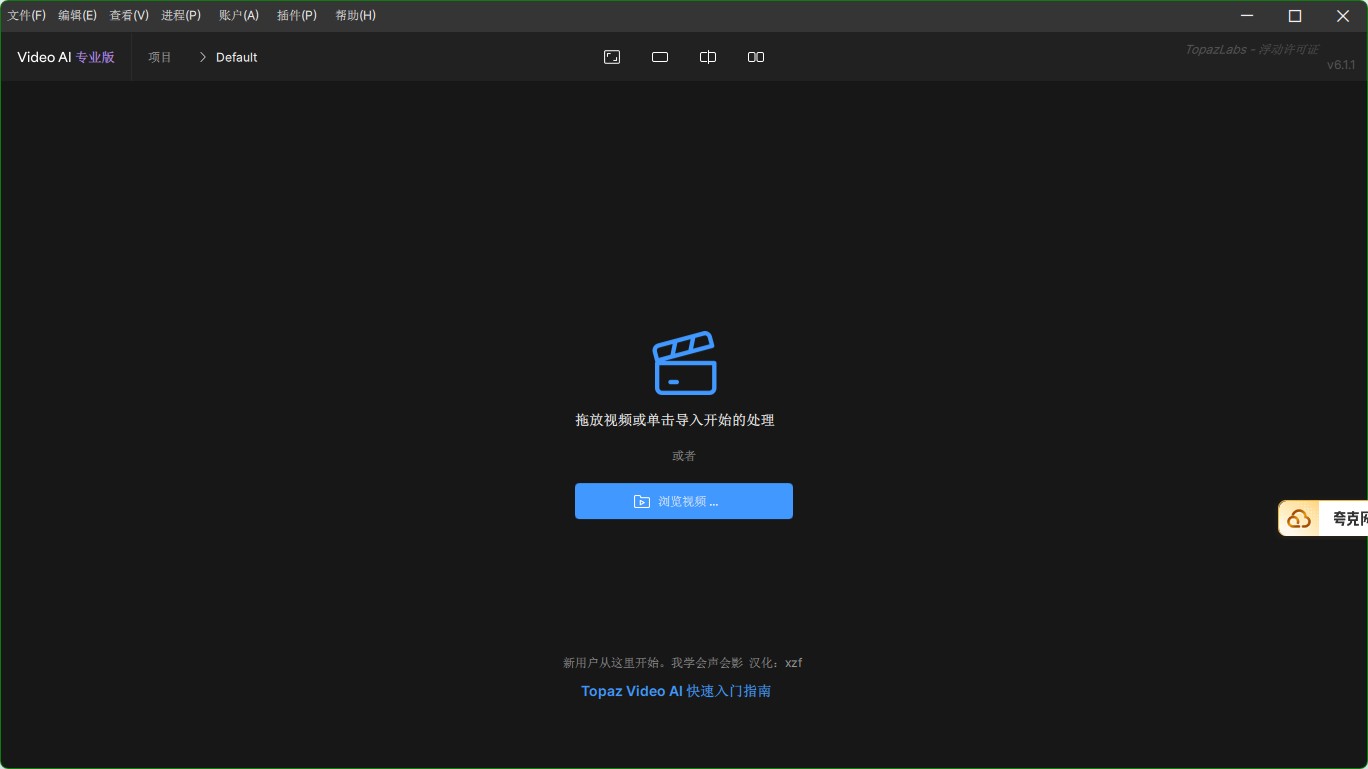The height and width of the screenshot is (769, 1368).
Task: Open the 文件(F) menu
Action: 27,15
